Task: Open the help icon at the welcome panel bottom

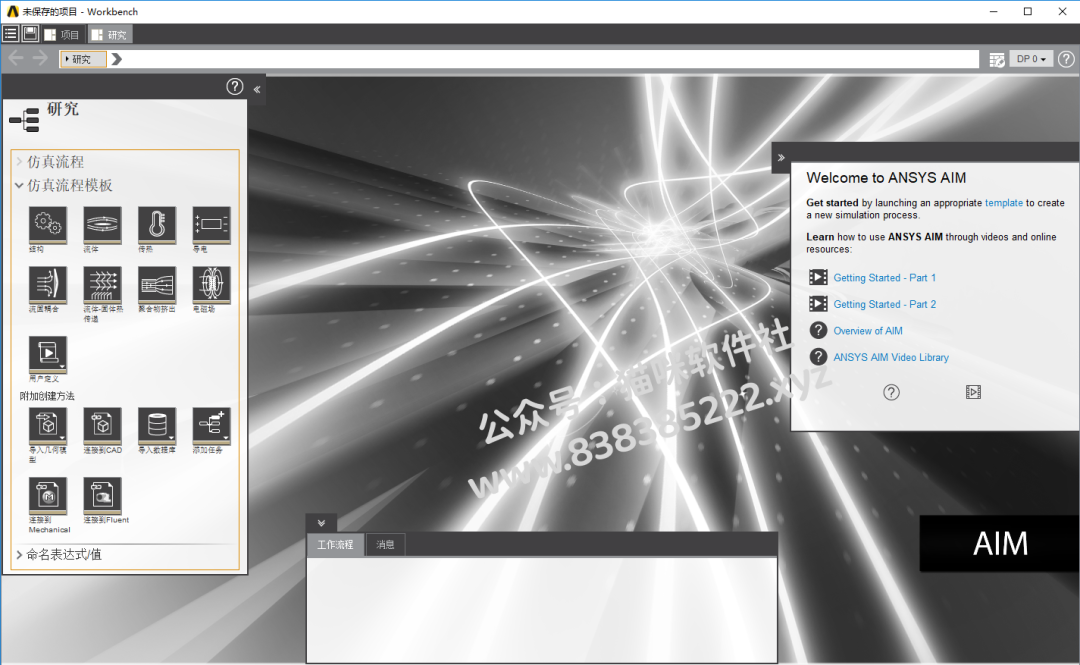Action: 891,392
